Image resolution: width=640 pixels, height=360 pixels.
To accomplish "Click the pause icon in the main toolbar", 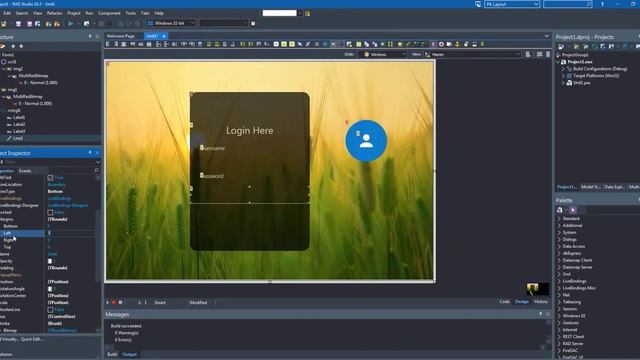I will coord(101,24).
